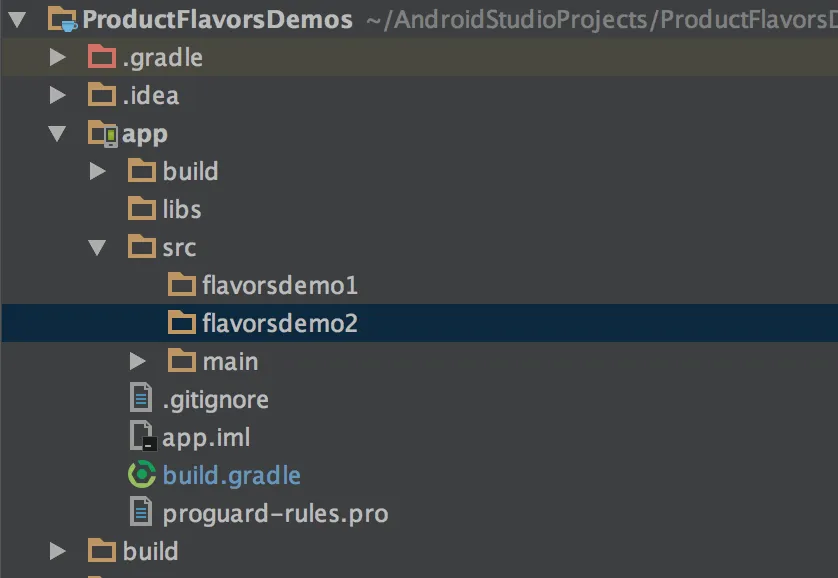Select the flavorsdemo2 folder
838x578 pixels.
click(x=279, y=323)
